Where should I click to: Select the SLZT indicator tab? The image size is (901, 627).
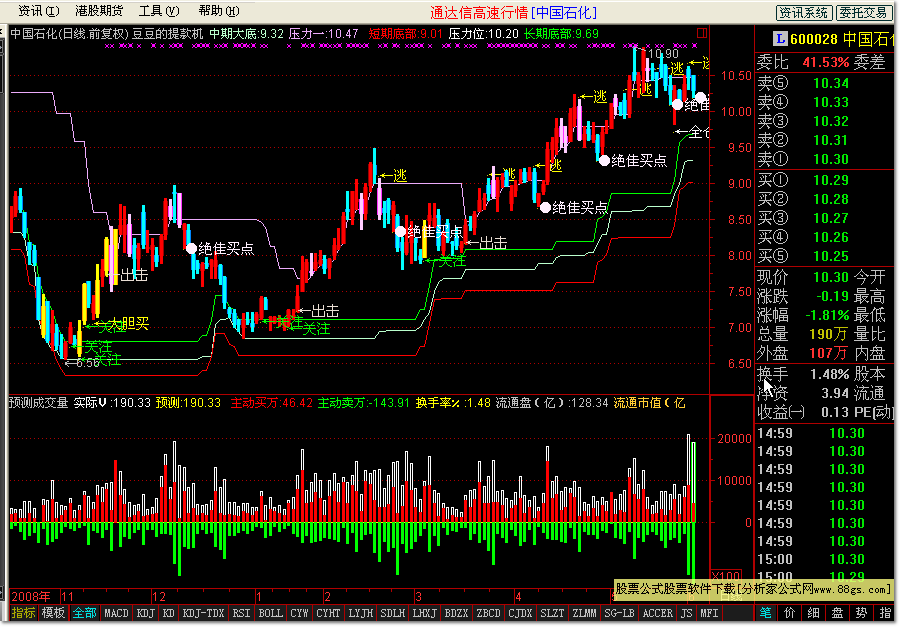point(552,613)
